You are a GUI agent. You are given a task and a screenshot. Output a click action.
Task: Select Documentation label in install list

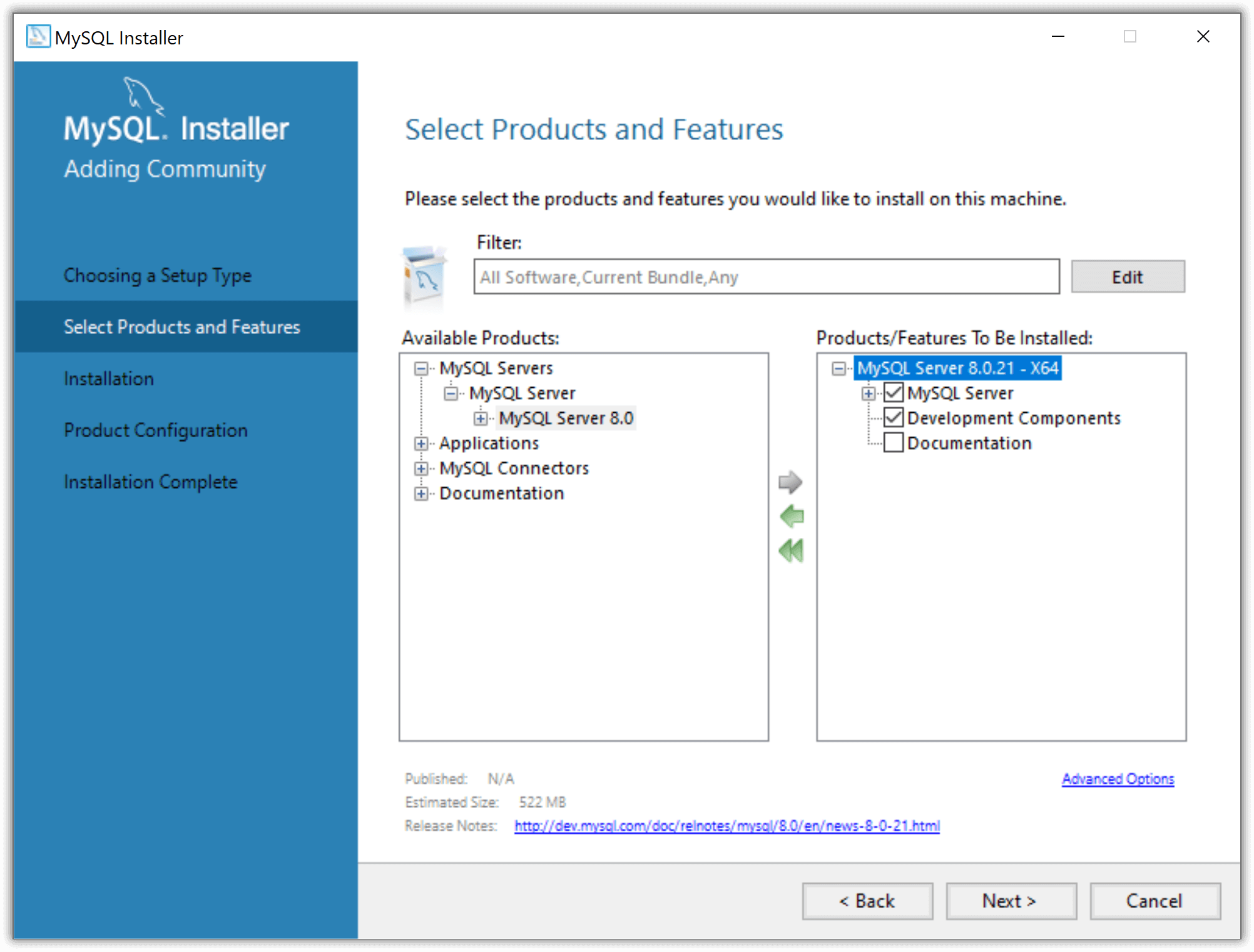tap(969, 443)
